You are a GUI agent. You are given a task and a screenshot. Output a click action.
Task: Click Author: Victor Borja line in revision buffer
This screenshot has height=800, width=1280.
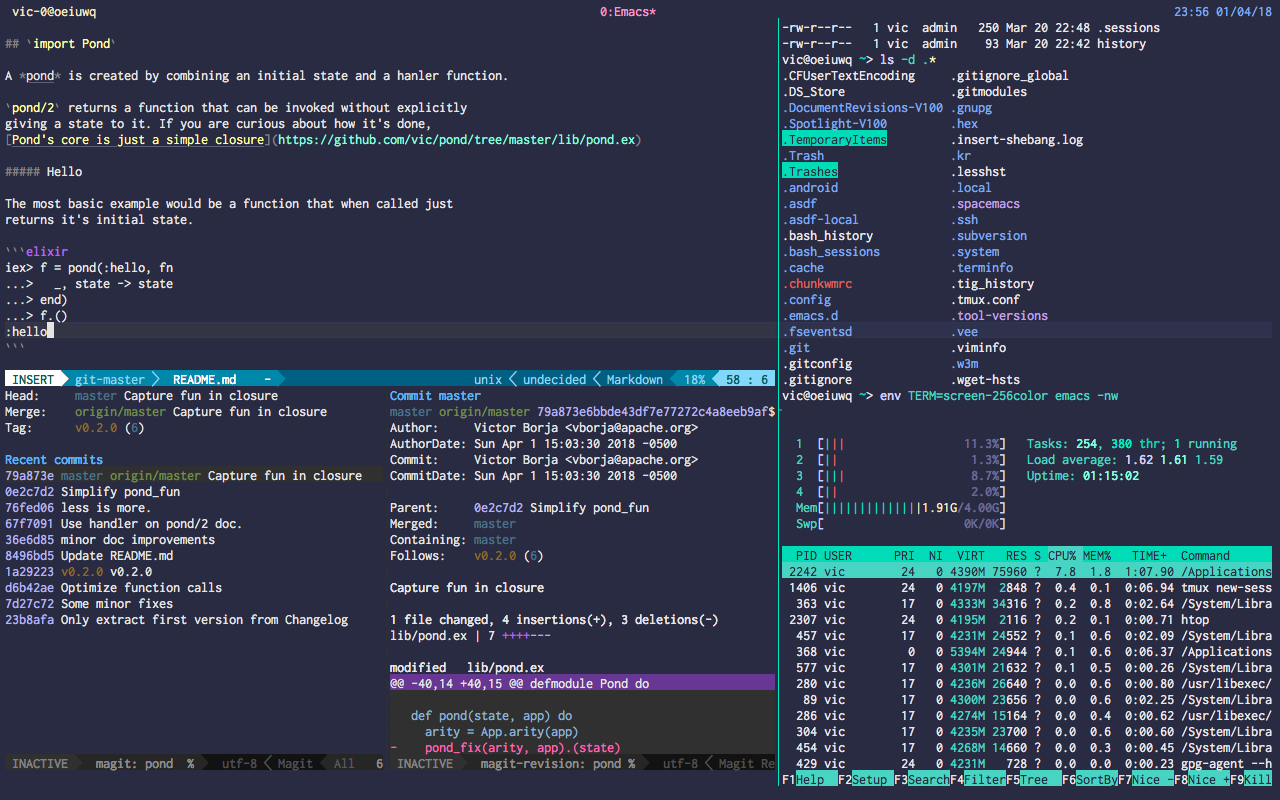pyautogui.click(x=544, y=428)
